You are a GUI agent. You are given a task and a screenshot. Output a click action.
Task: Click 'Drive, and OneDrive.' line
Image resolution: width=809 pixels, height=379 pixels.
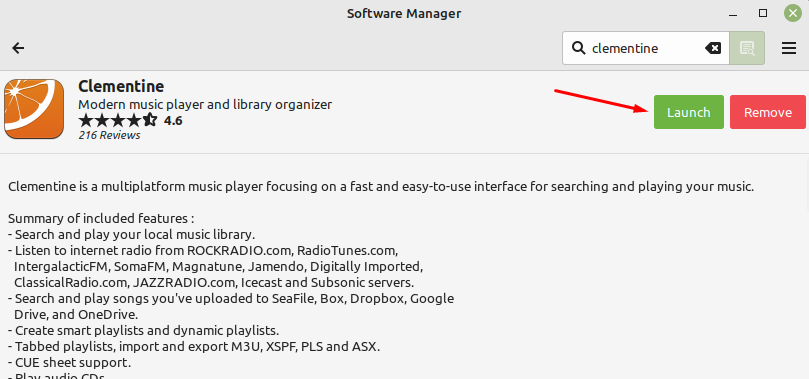76,315
